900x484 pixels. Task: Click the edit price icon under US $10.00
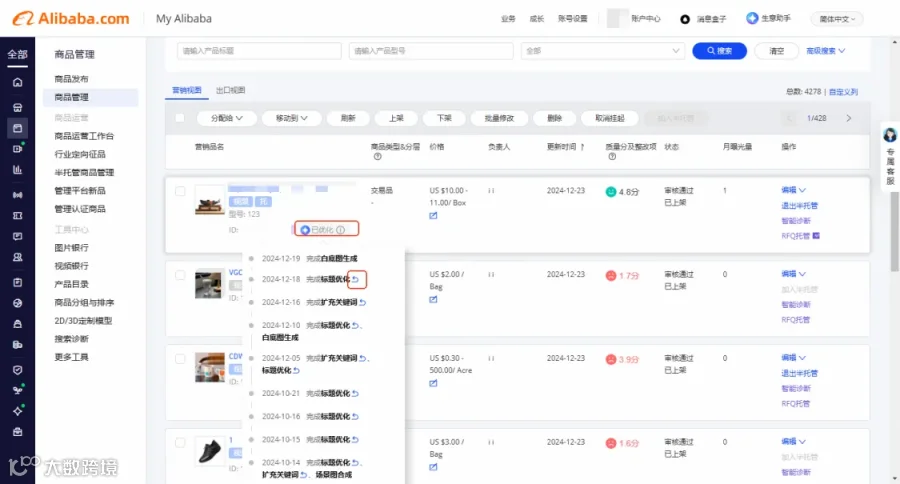click(433, 215)
